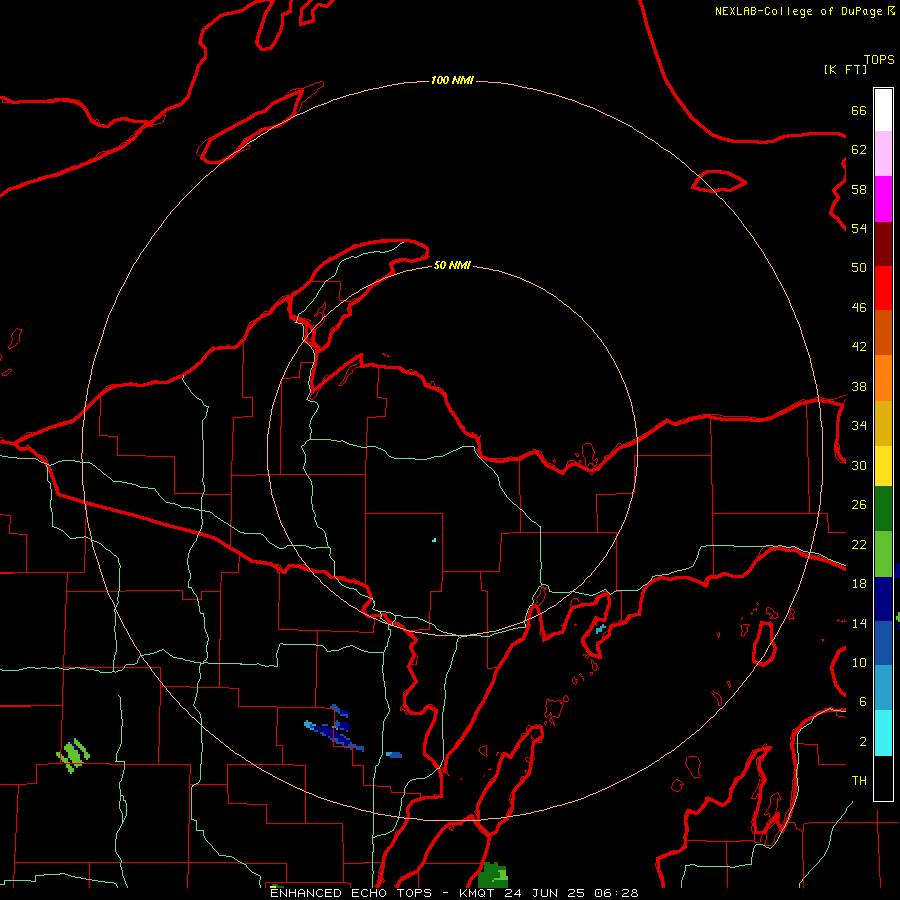Pick the light green legend swatch
This screenshot has height=900, width=900.
click(x=883, y=554)
